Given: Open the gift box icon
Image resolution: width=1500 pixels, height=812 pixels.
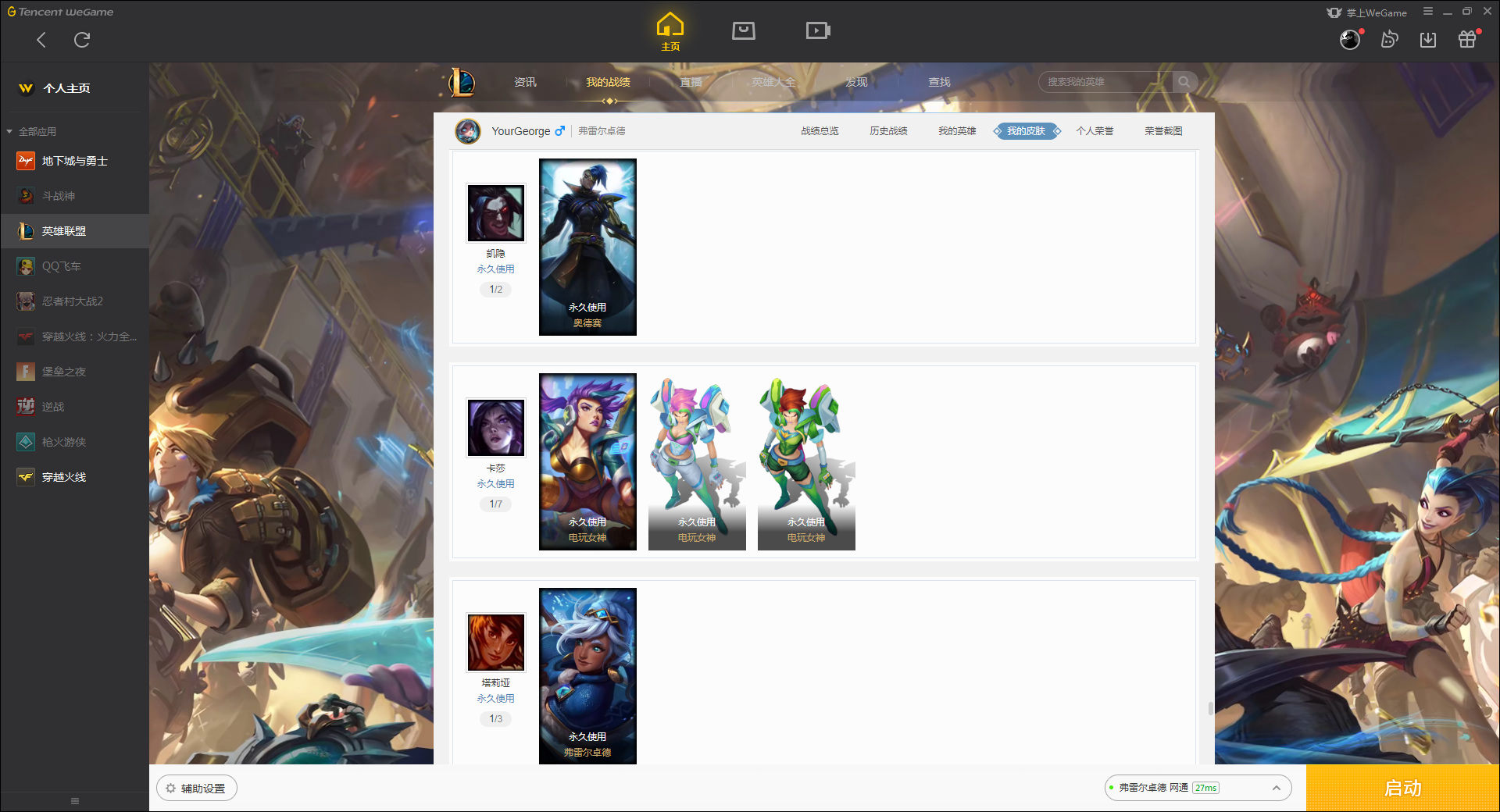Looking at the screenshot, I should tap(1467, 39).
